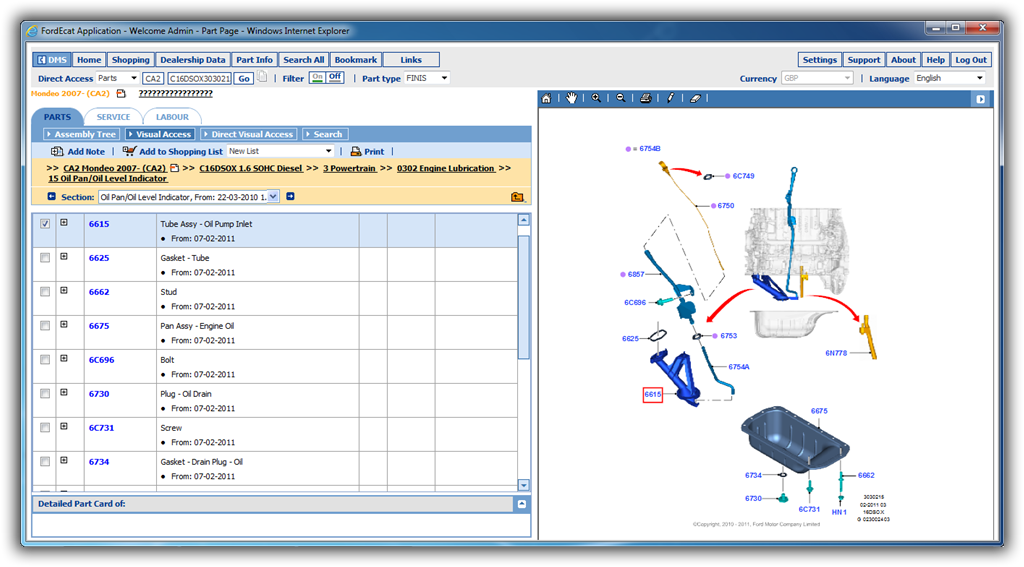Image resolution: width=1024 pixels, height=567 pixels.
Task: Expand the 6675 row plus icon
Action: pos(64,325)
